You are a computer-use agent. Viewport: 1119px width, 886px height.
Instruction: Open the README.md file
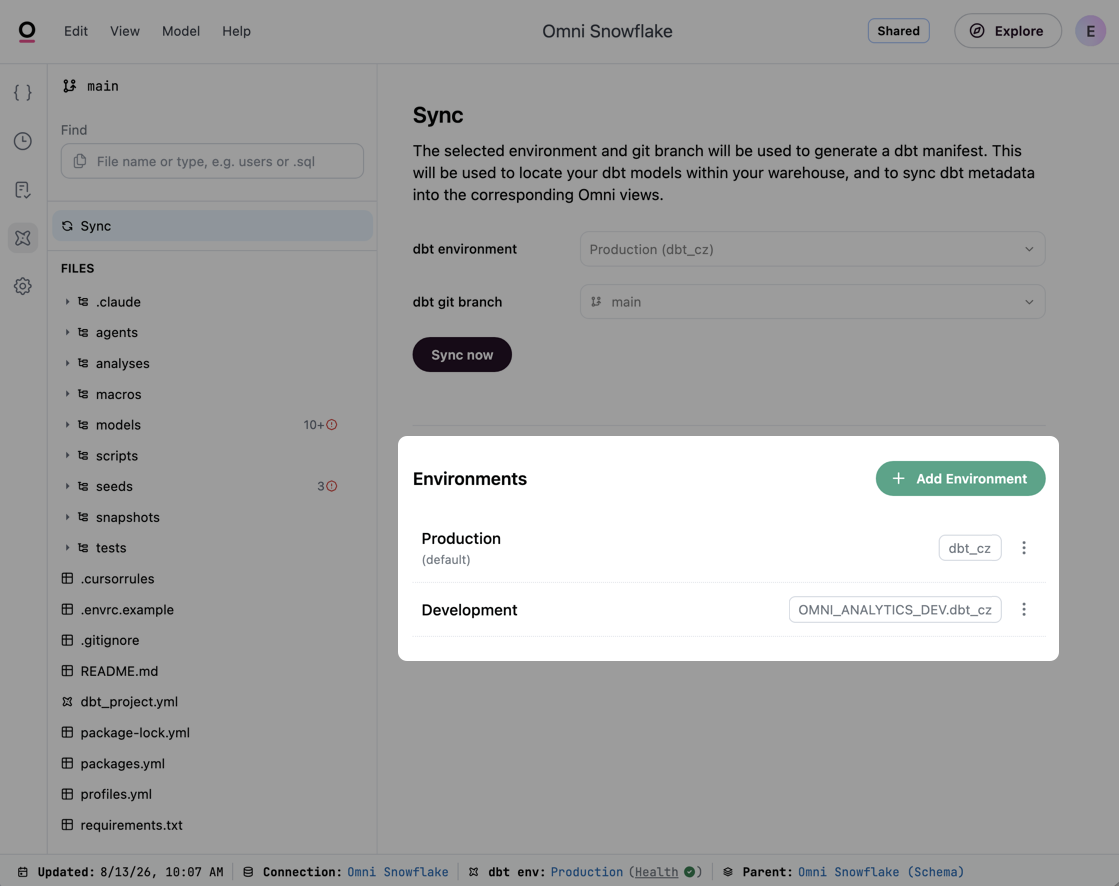click(x=119, y=671)
